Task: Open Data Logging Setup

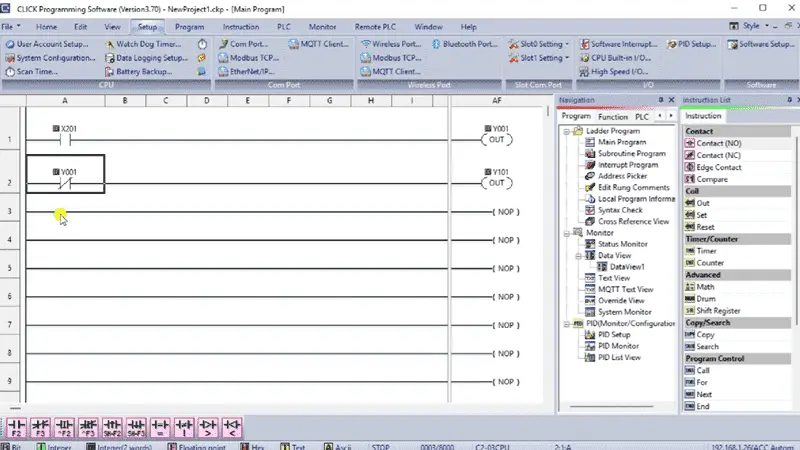Action: [x=146, y=58]
